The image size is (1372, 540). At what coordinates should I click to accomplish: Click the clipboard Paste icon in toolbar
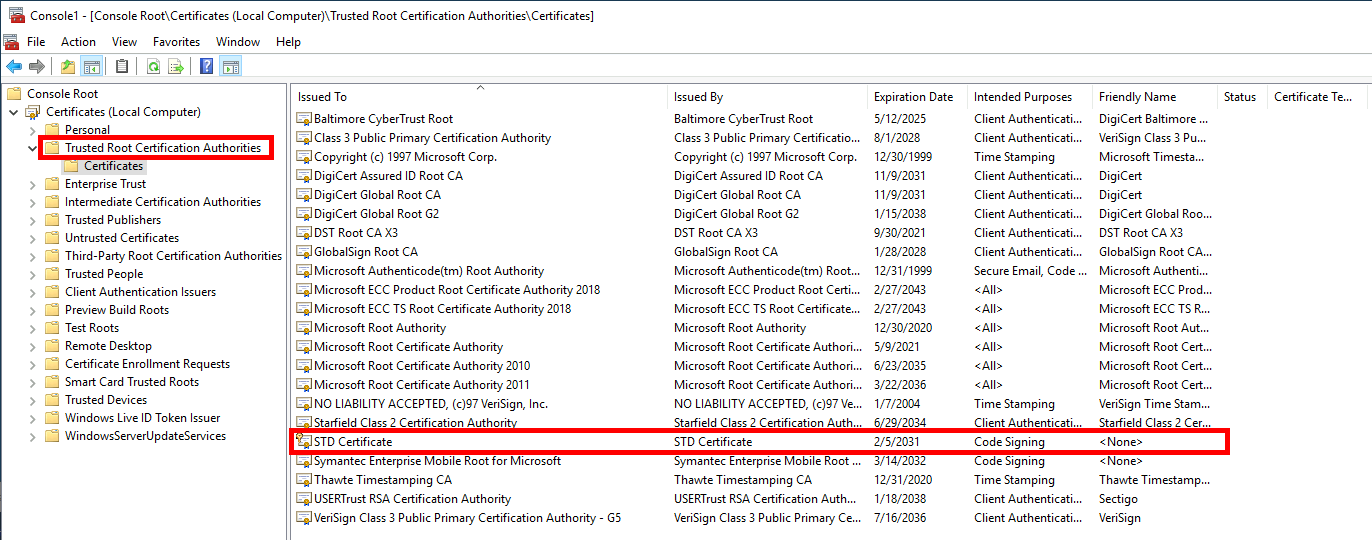tap(122, 67)
